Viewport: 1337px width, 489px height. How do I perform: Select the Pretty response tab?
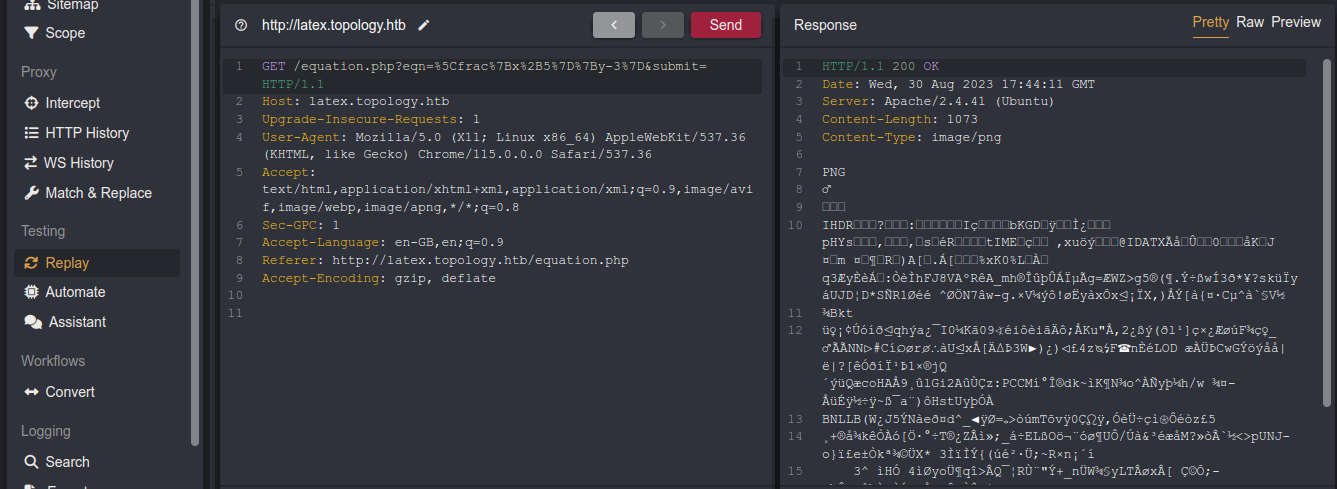click(1210, 22)
